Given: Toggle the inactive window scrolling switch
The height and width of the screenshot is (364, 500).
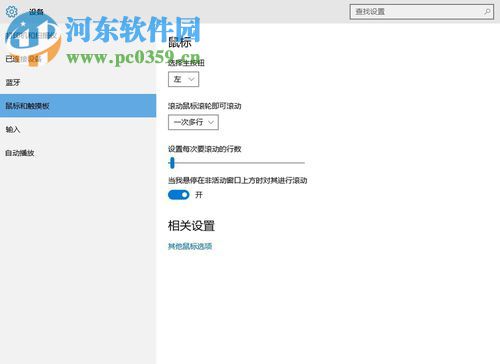Looking at the screenshot, I should coord(179,195).
